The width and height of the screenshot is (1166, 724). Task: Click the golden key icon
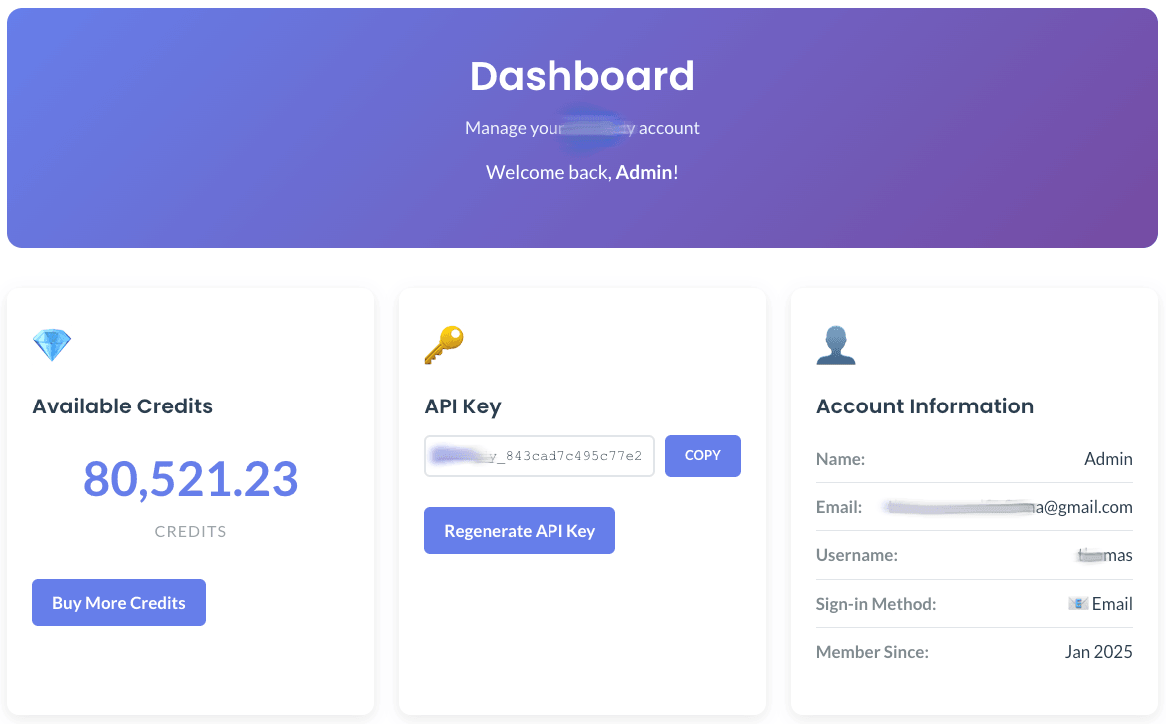444,345
